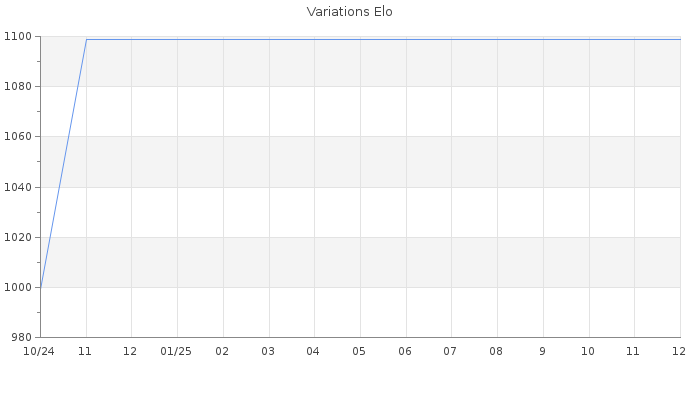Click the 07 month label on x-axis

[450, 351]
